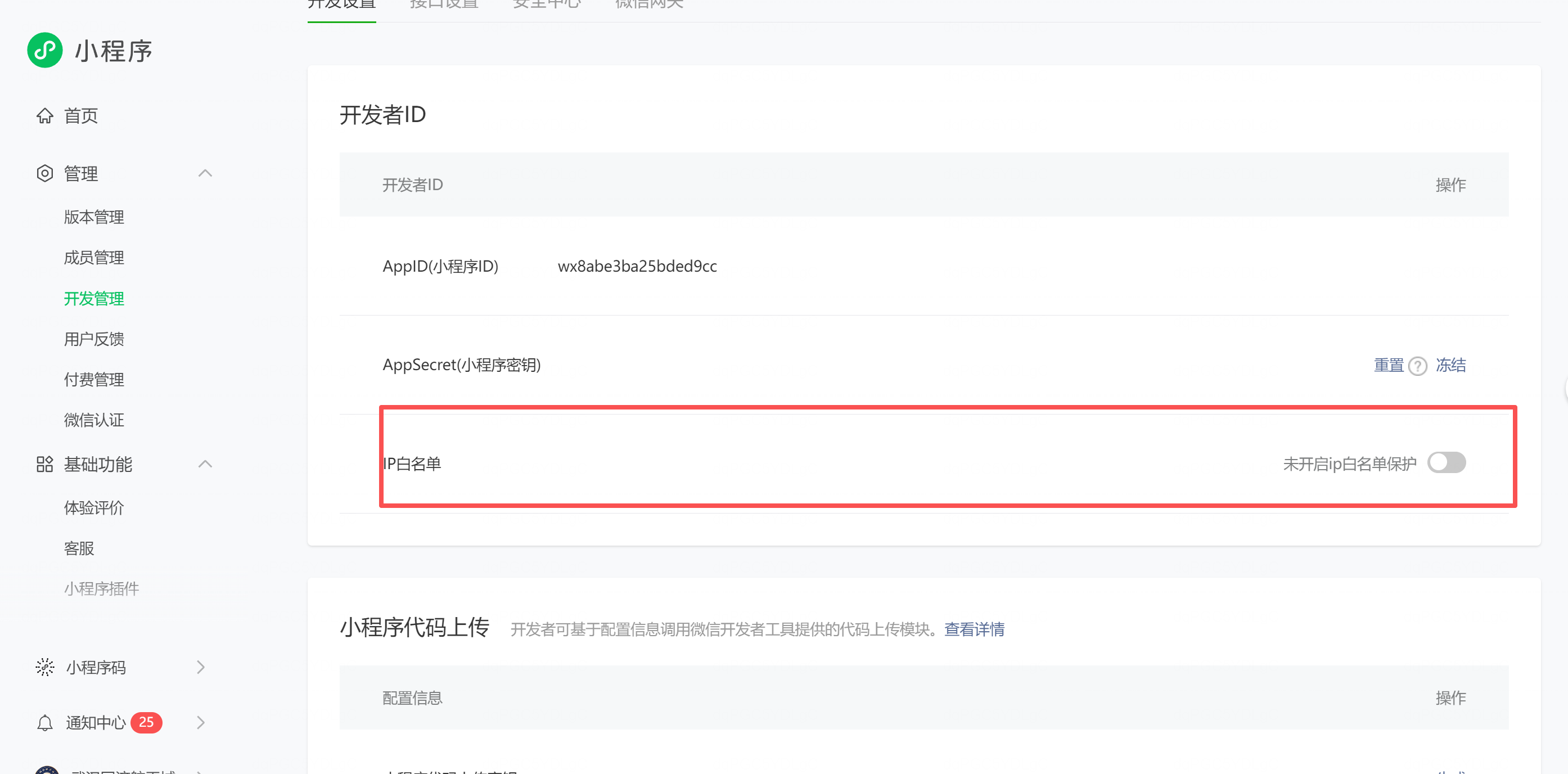Collapse the 基础功能 section chevron

click(205, 464)
